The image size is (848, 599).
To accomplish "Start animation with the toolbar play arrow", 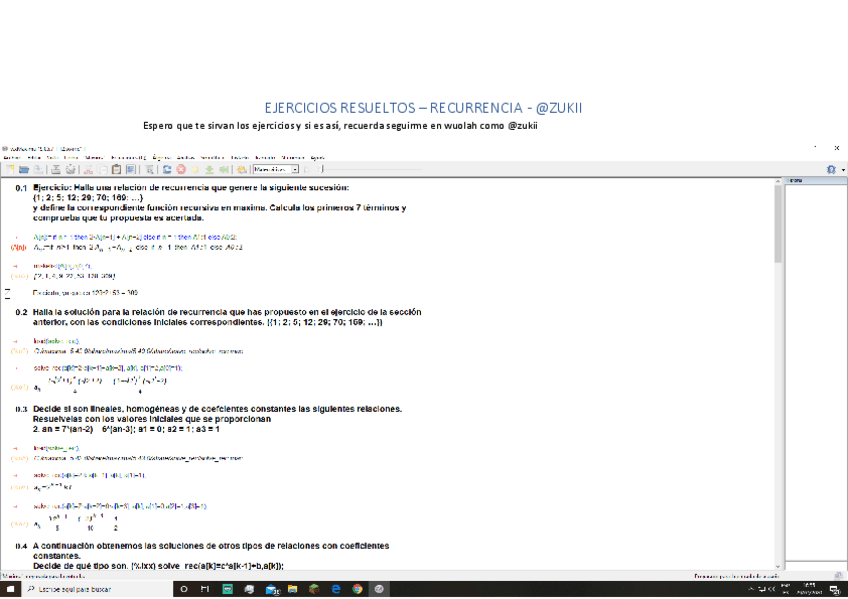I will (x=307, y=169).
